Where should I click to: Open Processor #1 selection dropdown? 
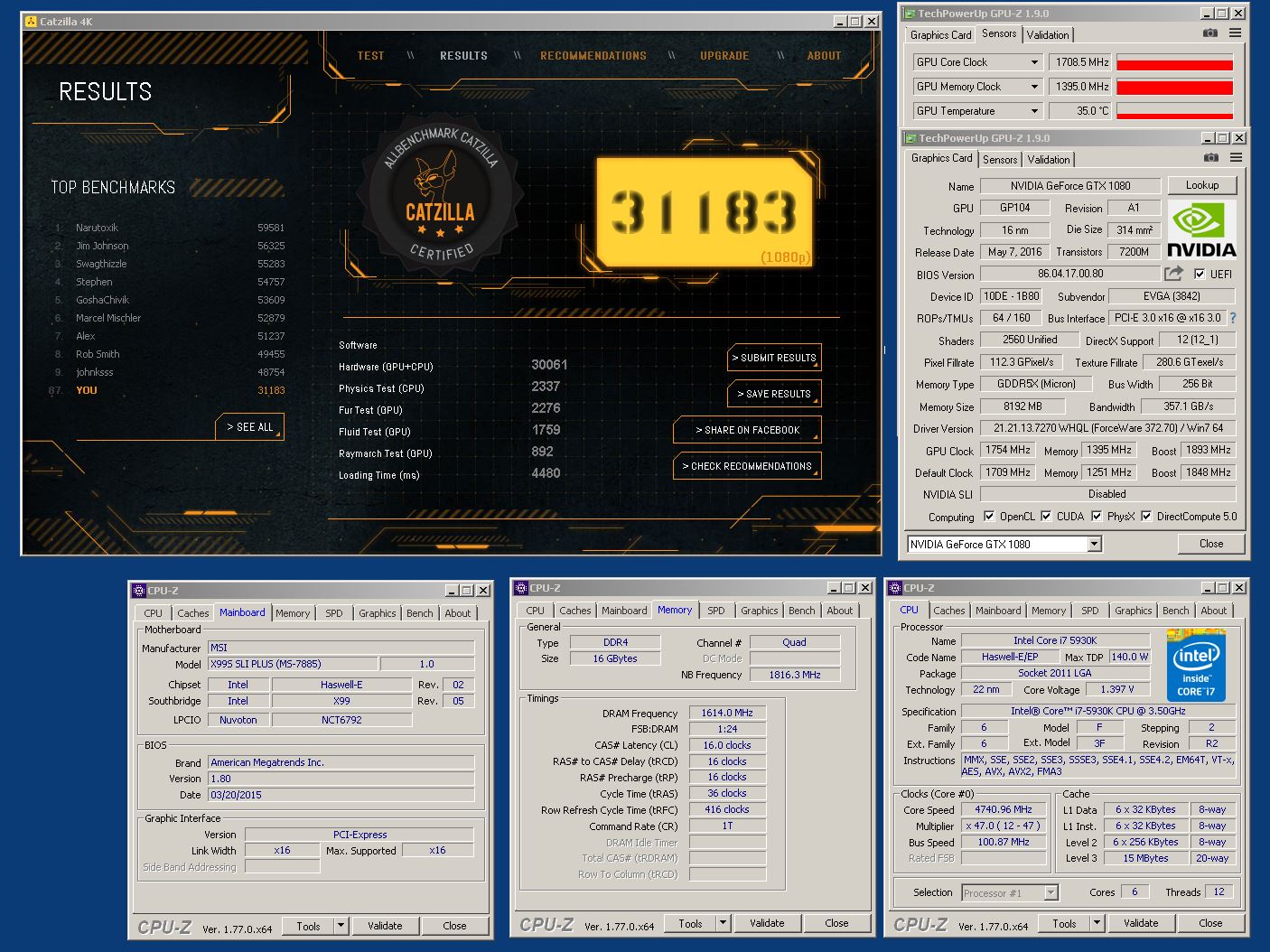[1010, 892]
